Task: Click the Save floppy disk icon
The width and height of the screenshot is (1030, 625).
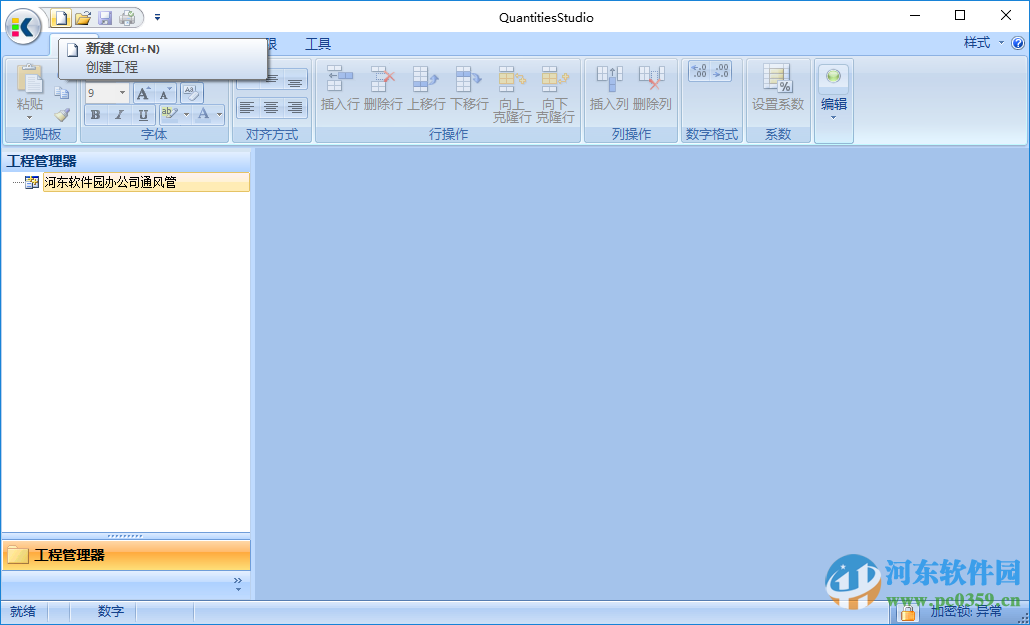Action: (x=105, y=18)
